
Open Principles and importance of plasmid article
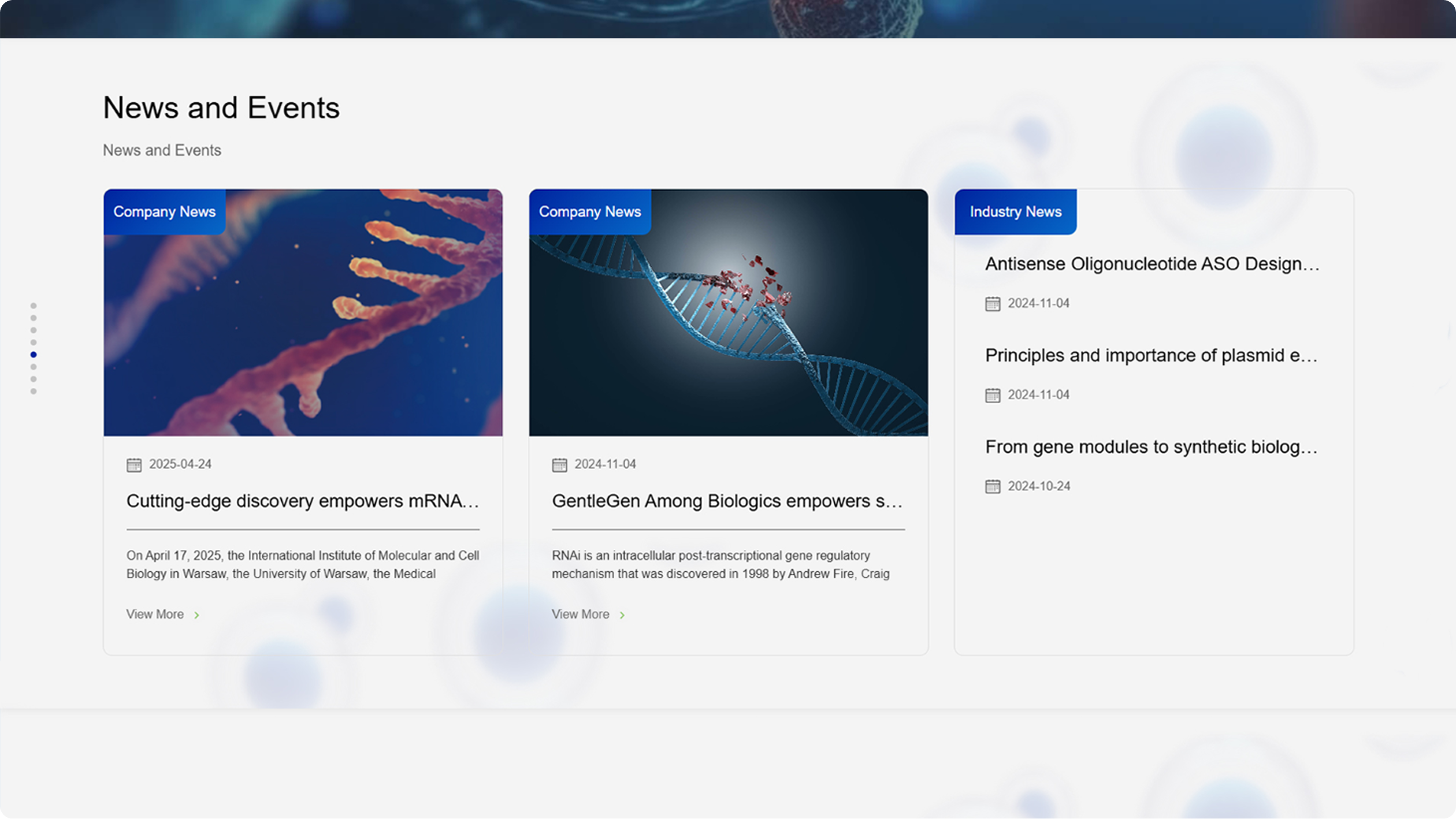1151,355
